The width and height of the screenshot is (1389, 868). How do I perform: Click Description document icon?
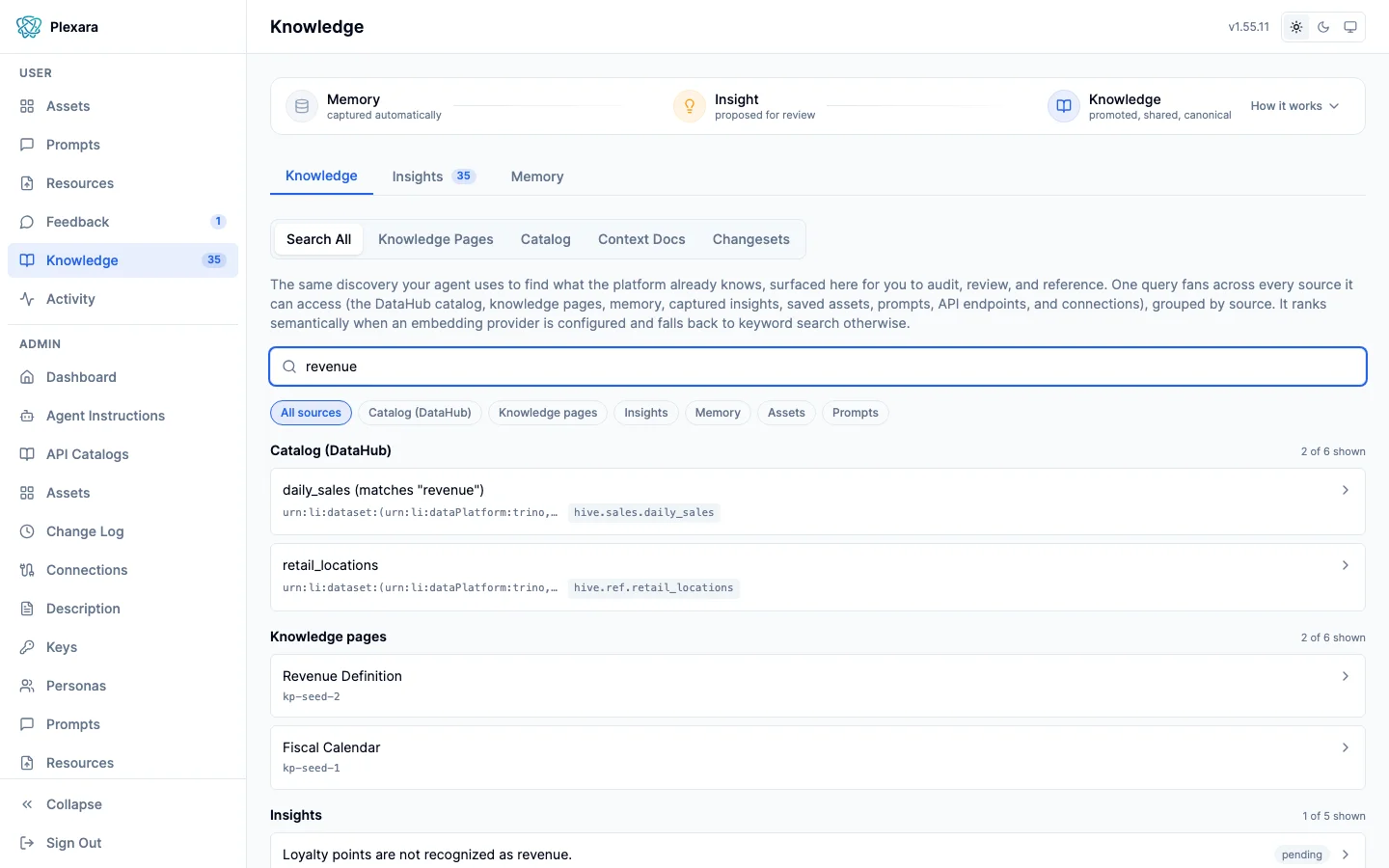[x=27, y=609]
